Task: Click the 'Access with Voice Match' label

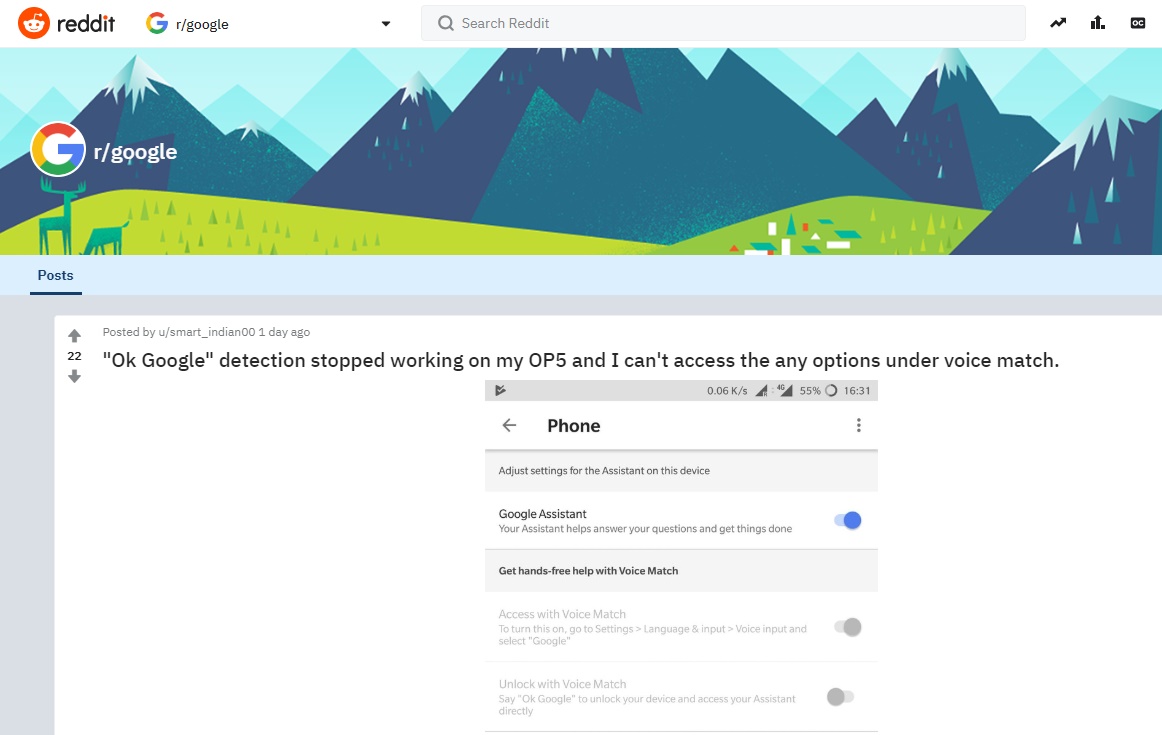Action: coord(562,614)
